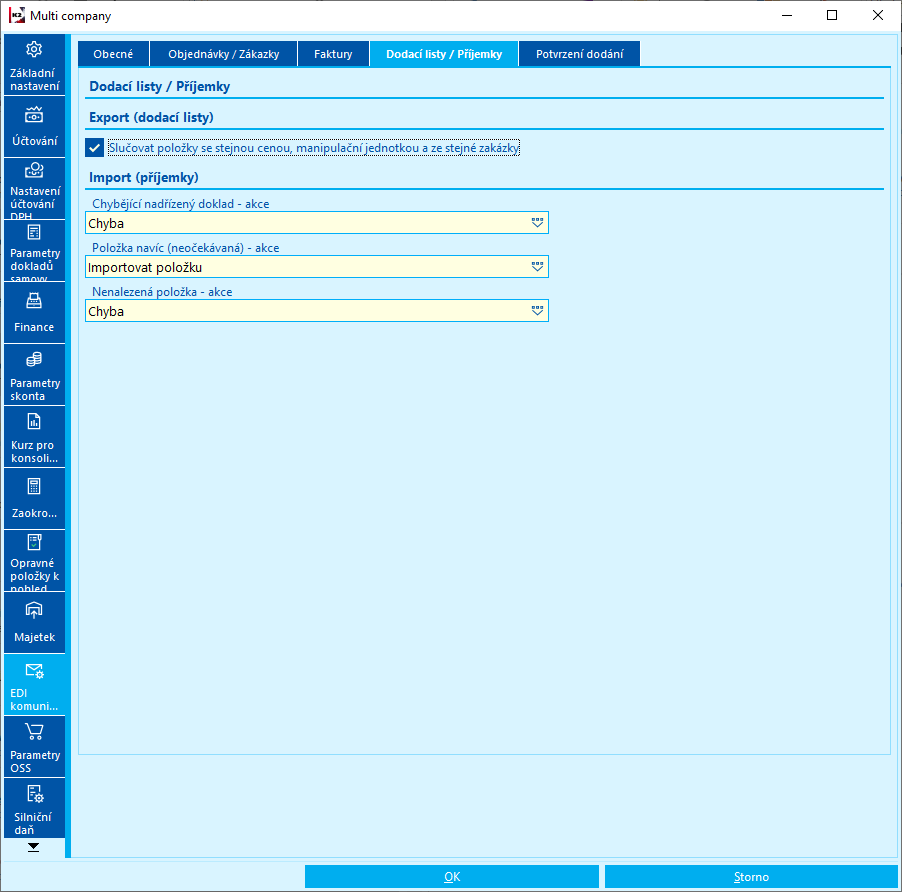Open Základní nastavení gear icon
This screenshot has height=892, width=902.
[x=34, y=49]
